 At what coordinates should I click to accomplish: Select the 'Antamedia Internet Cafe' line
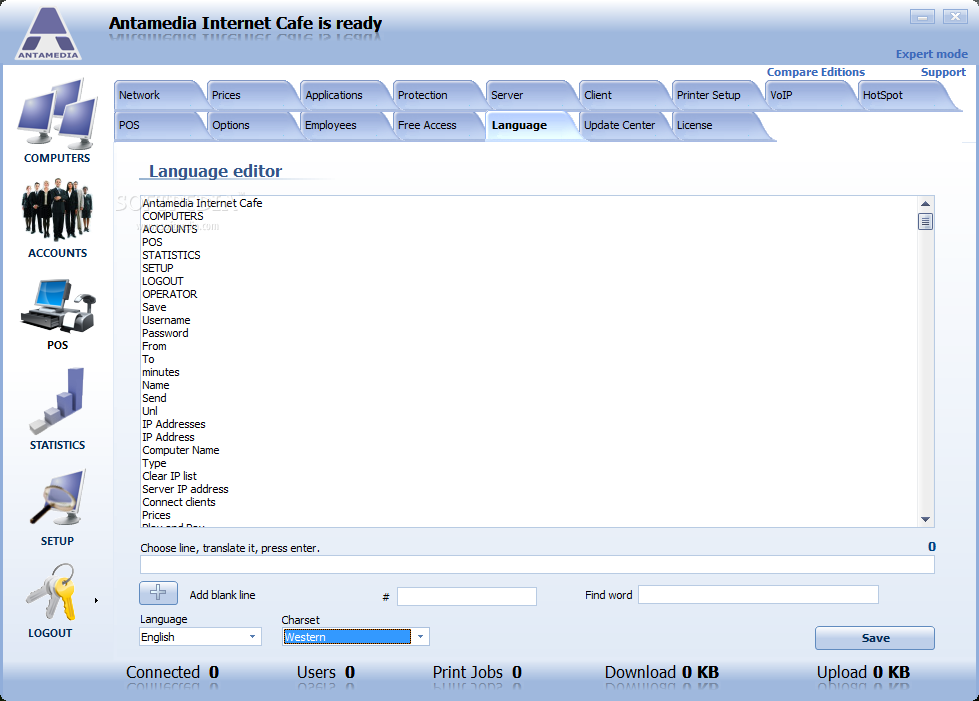202,203
